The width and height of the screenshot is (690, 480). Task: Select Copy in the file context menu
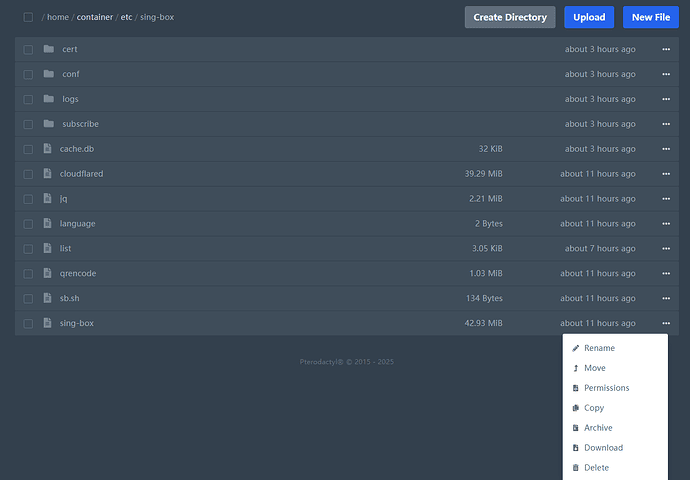tap(594, 408)
